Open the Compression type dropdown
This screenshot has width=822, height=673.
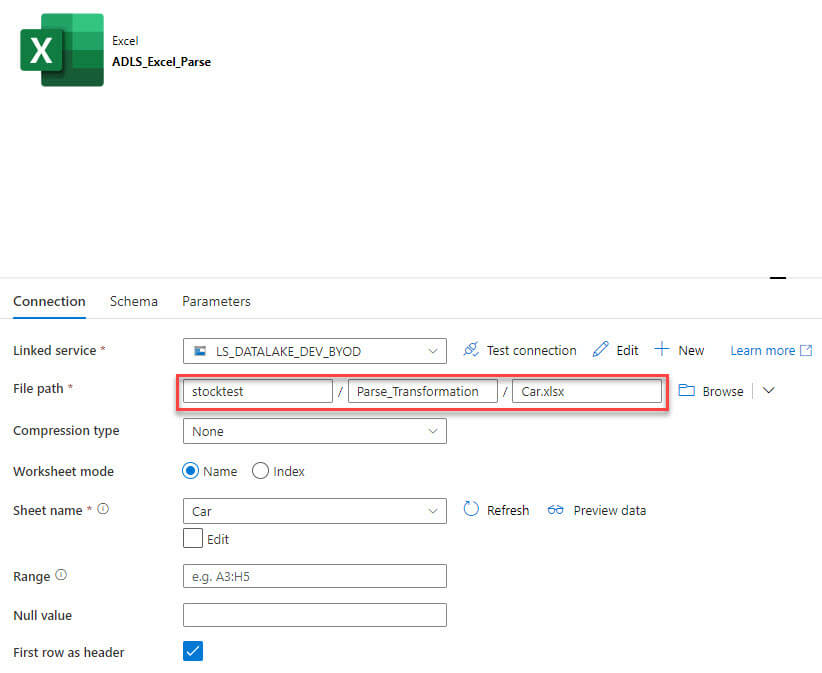[315, 431]
